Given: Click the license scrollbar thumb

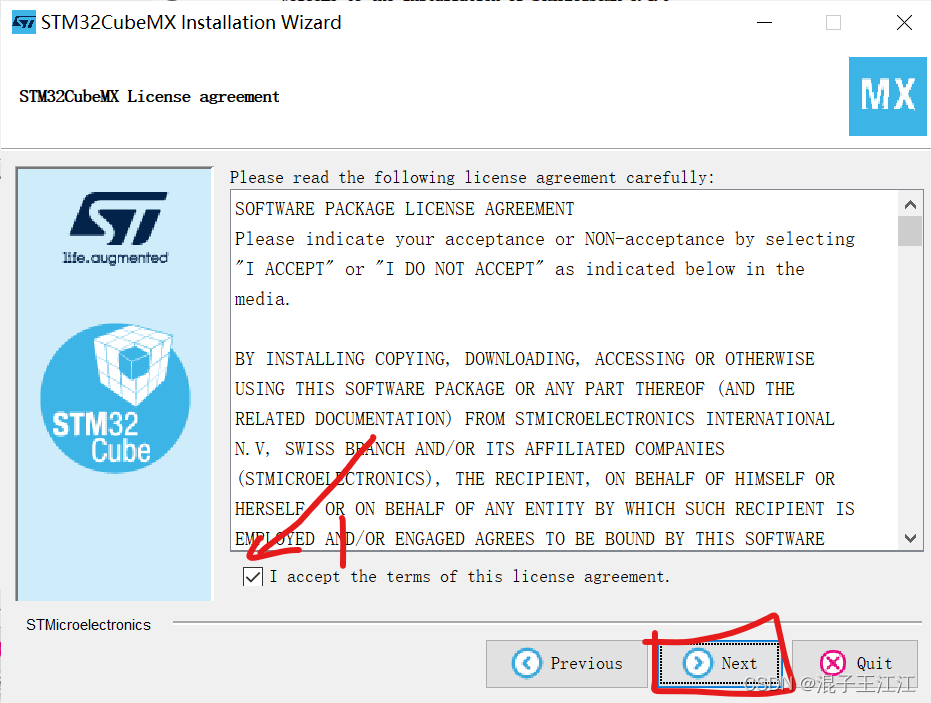Looking at the screenshot, I should 910,231.
